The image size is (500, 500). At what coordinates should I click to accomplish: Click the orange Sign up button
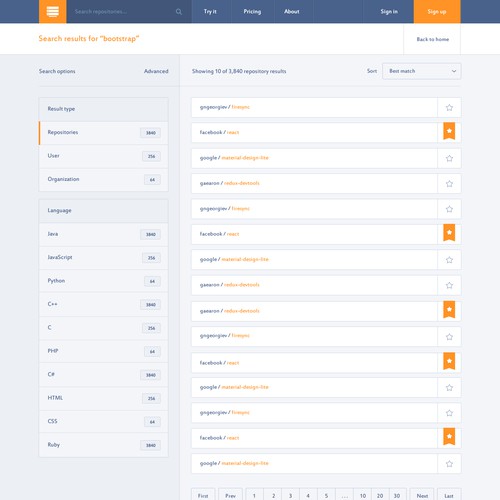[437, 12]
